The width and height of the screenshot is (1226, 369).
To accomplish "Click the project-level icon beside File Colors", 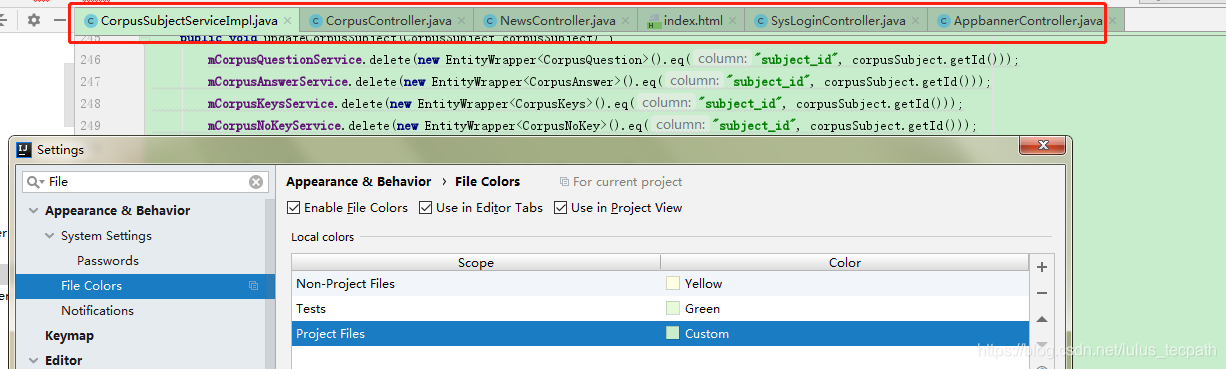I will (254, 286).
